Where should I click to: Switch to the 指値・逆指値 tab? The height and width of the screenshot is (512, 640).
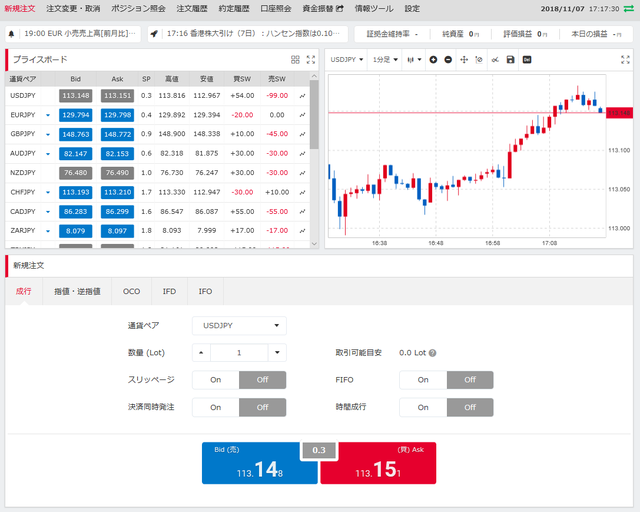pos(77,291)
